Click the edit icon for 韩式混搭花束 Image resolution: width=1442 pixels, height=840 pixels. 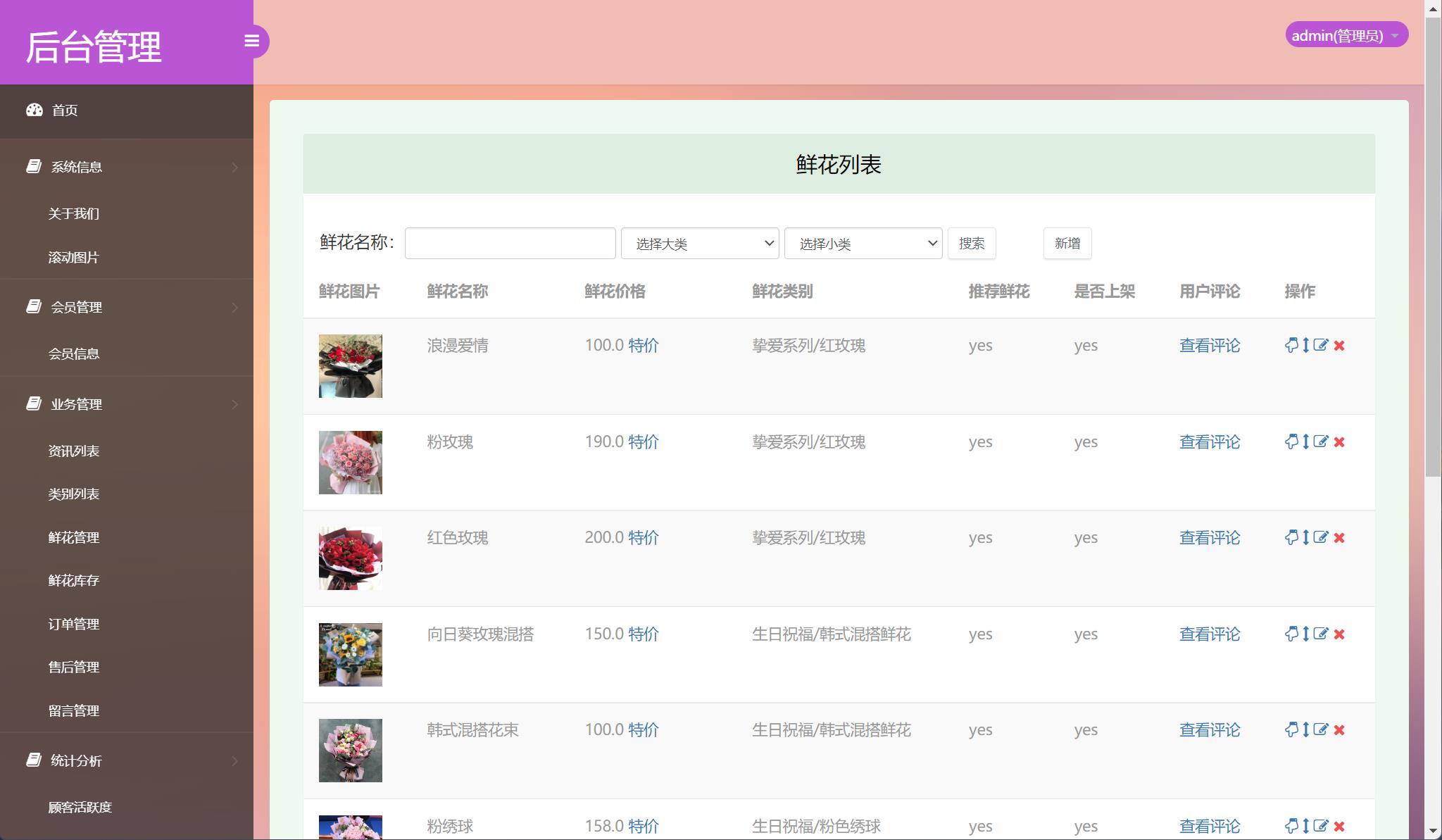tap(1321, 729)
